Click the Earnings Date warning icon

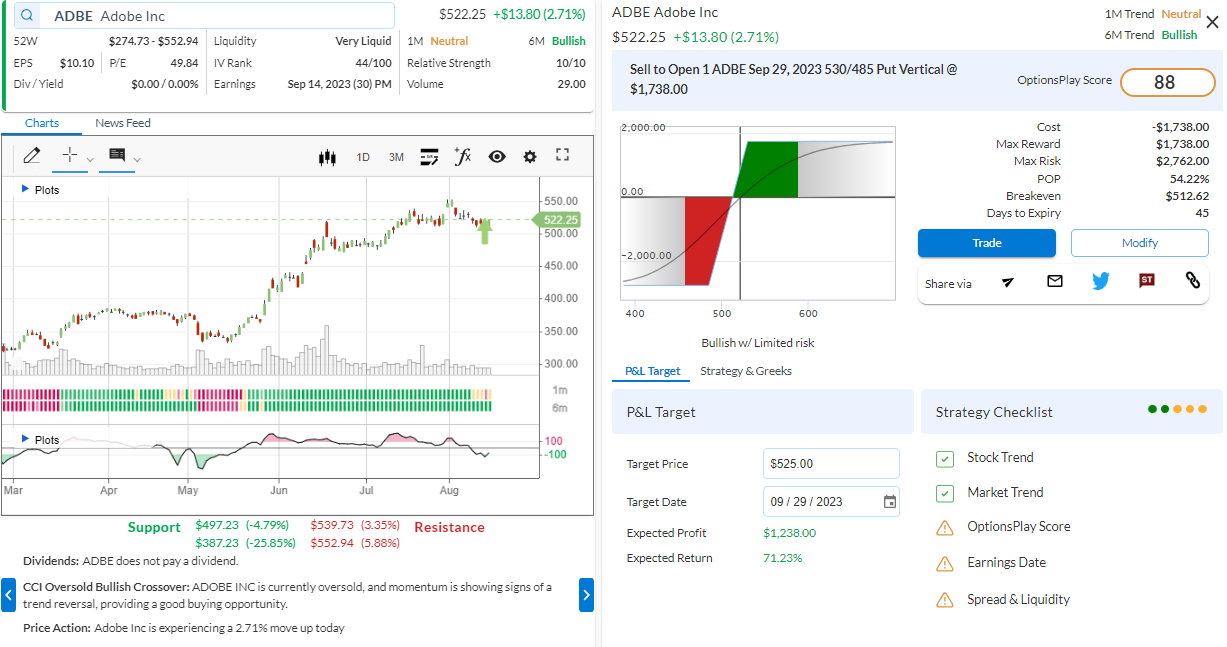(x=945, y=563)
